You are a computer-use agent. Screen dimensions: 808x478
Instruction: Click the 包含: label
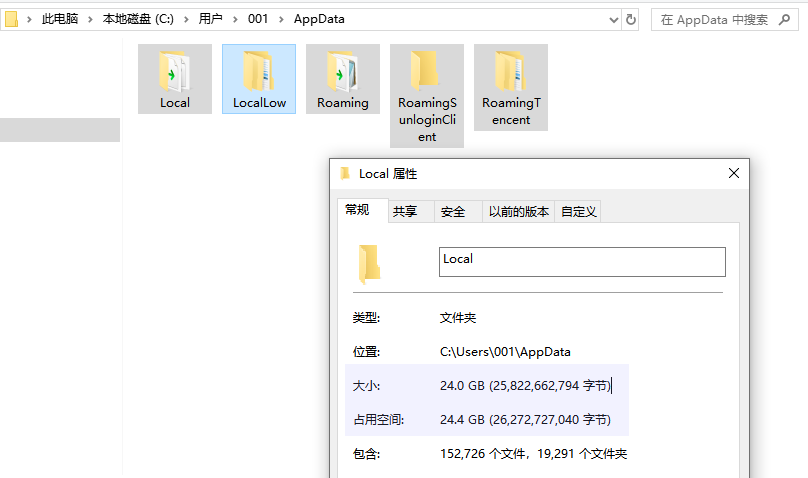(366, 454)
